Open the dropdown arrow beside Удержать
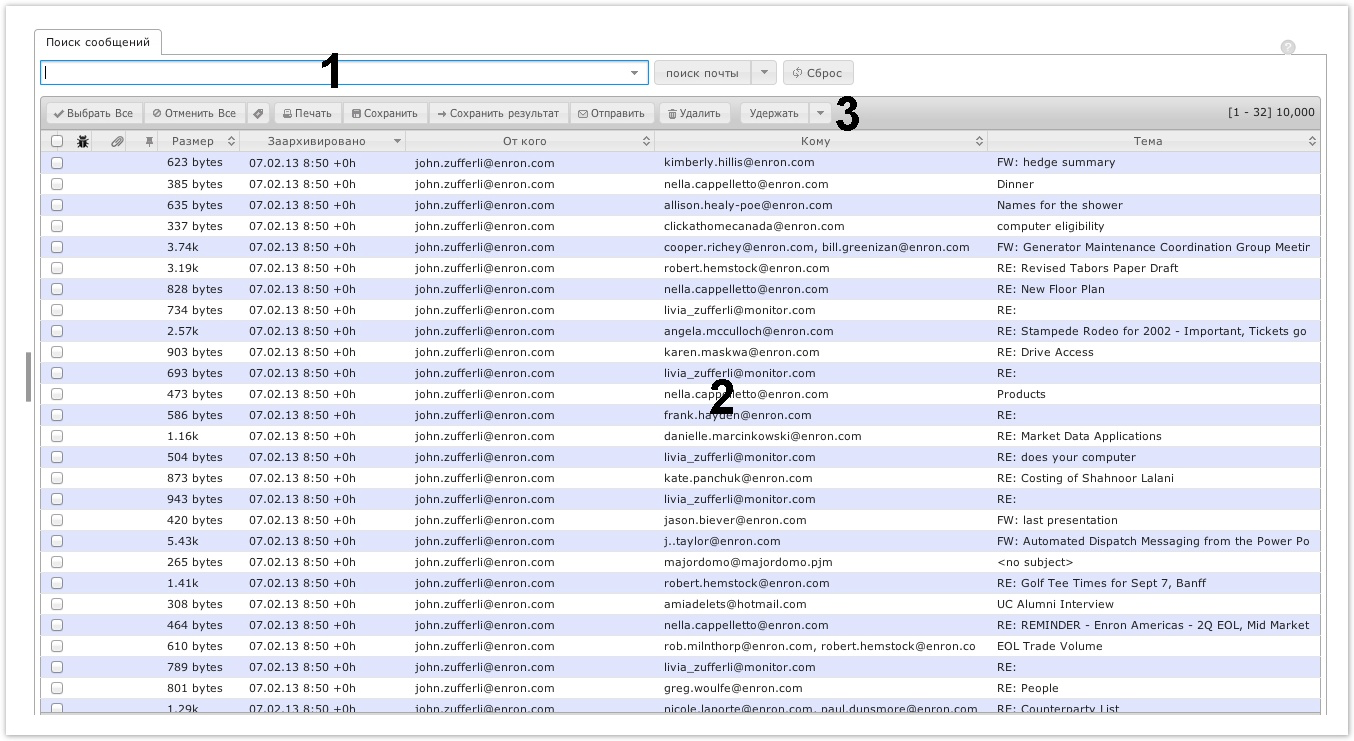This screenshot has width=1354, height=741. coord(820,114)
